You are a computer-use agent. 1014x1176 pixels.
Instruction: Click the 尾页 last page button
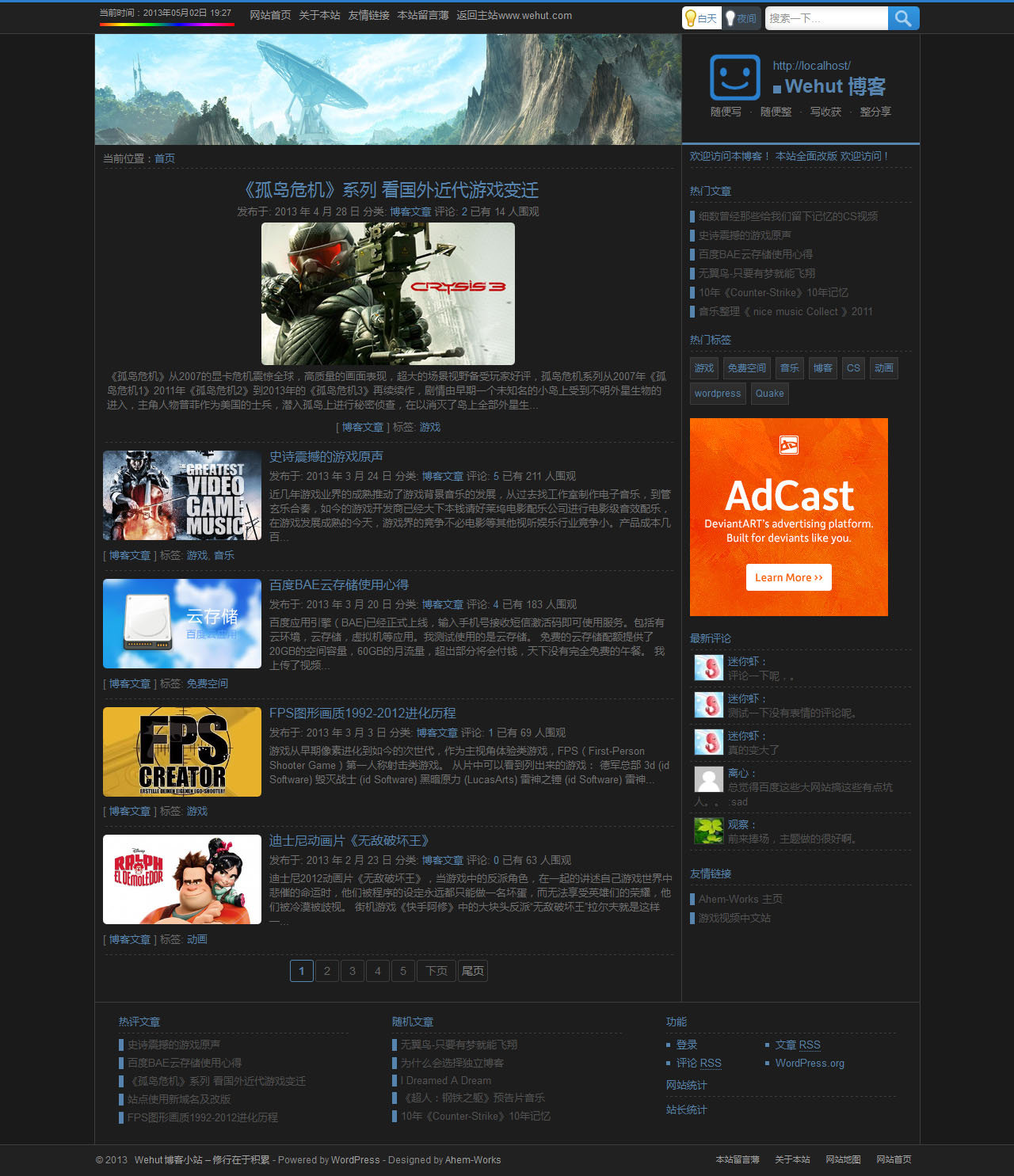click(473, 971)
